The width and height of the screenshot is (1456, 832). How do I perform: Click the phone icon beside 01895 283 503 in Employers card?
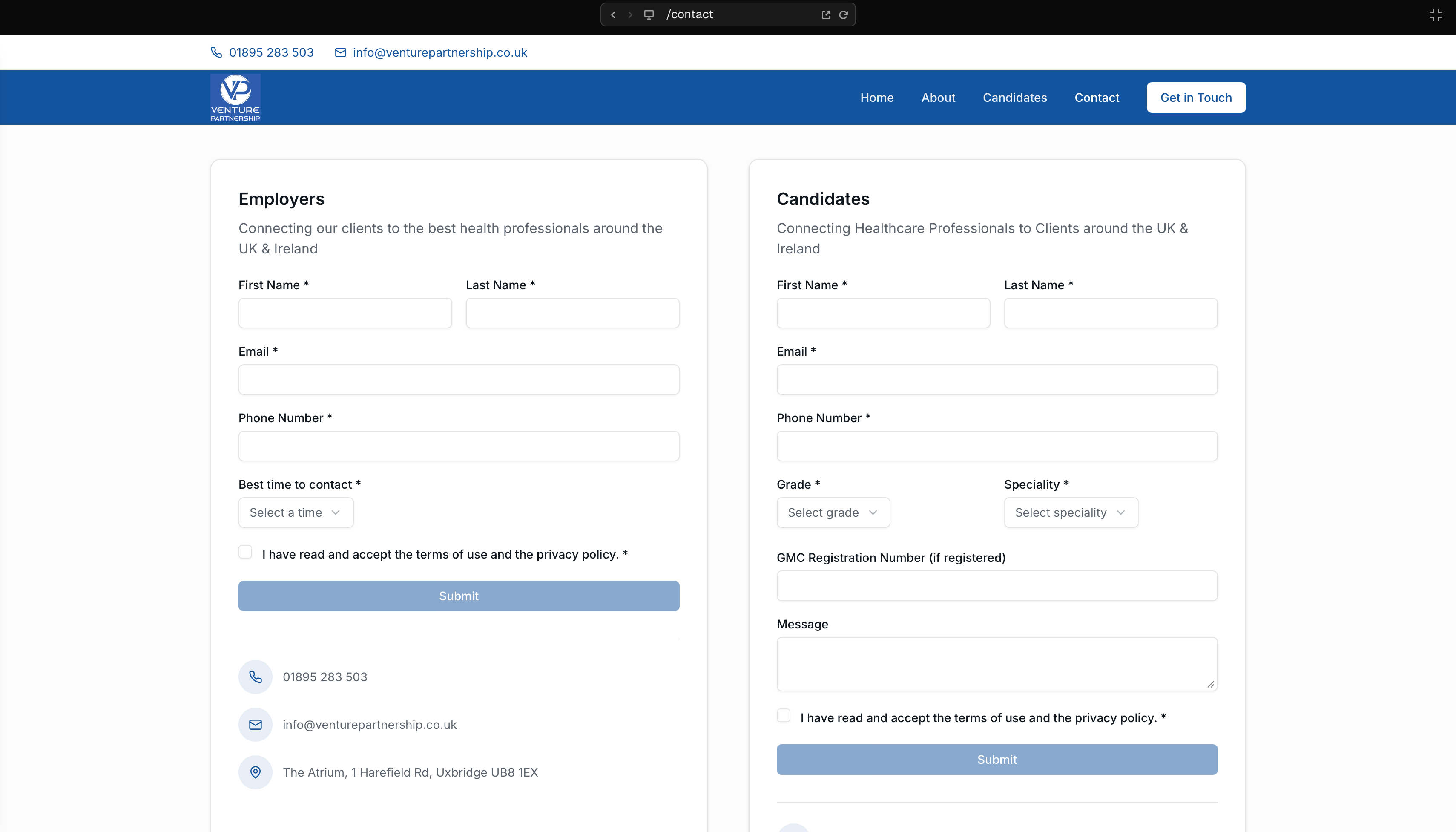pos(256,677)
